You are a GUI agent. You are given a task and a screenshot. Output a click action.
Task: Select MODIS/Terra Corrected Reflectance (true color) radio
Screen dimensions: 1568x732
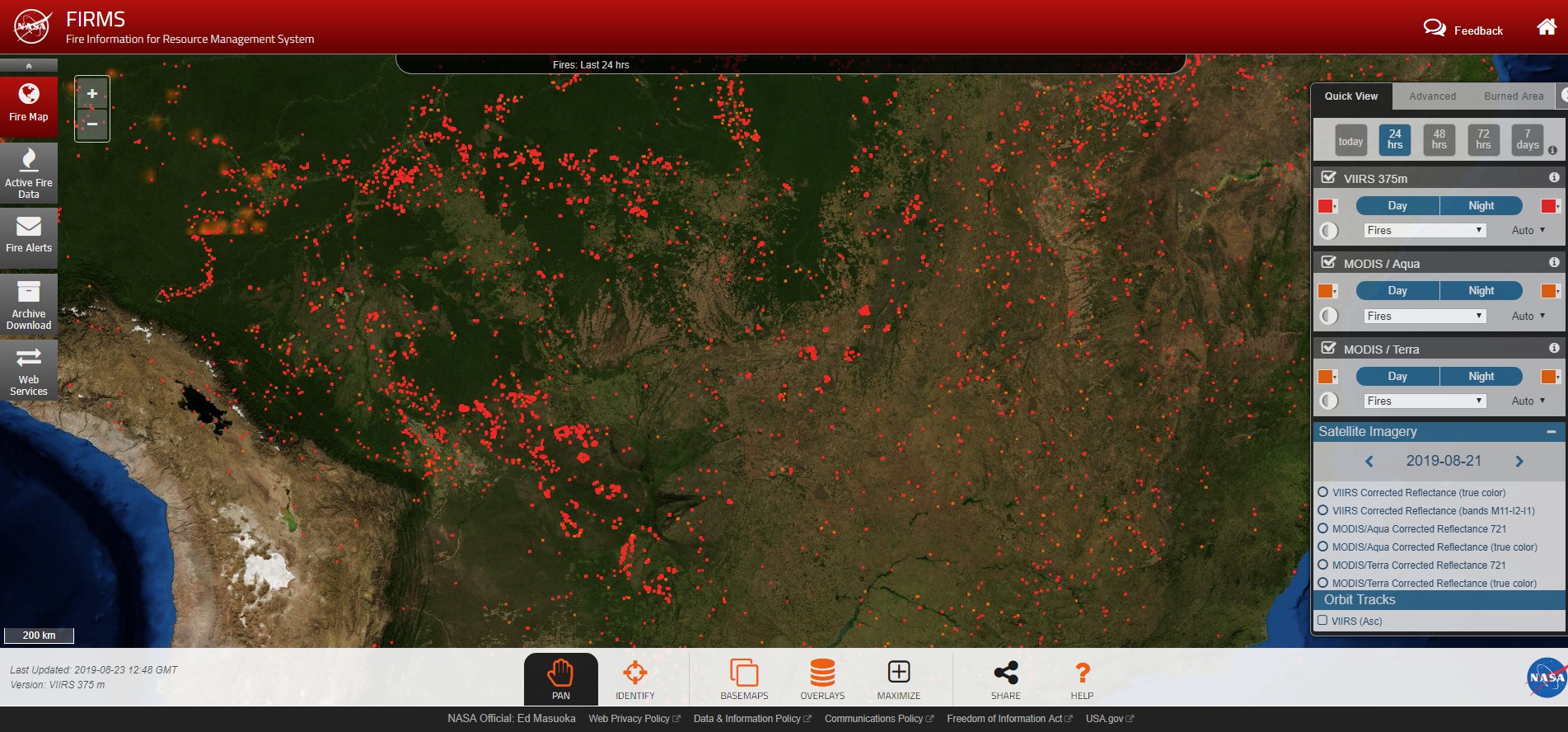point(1323,583)
